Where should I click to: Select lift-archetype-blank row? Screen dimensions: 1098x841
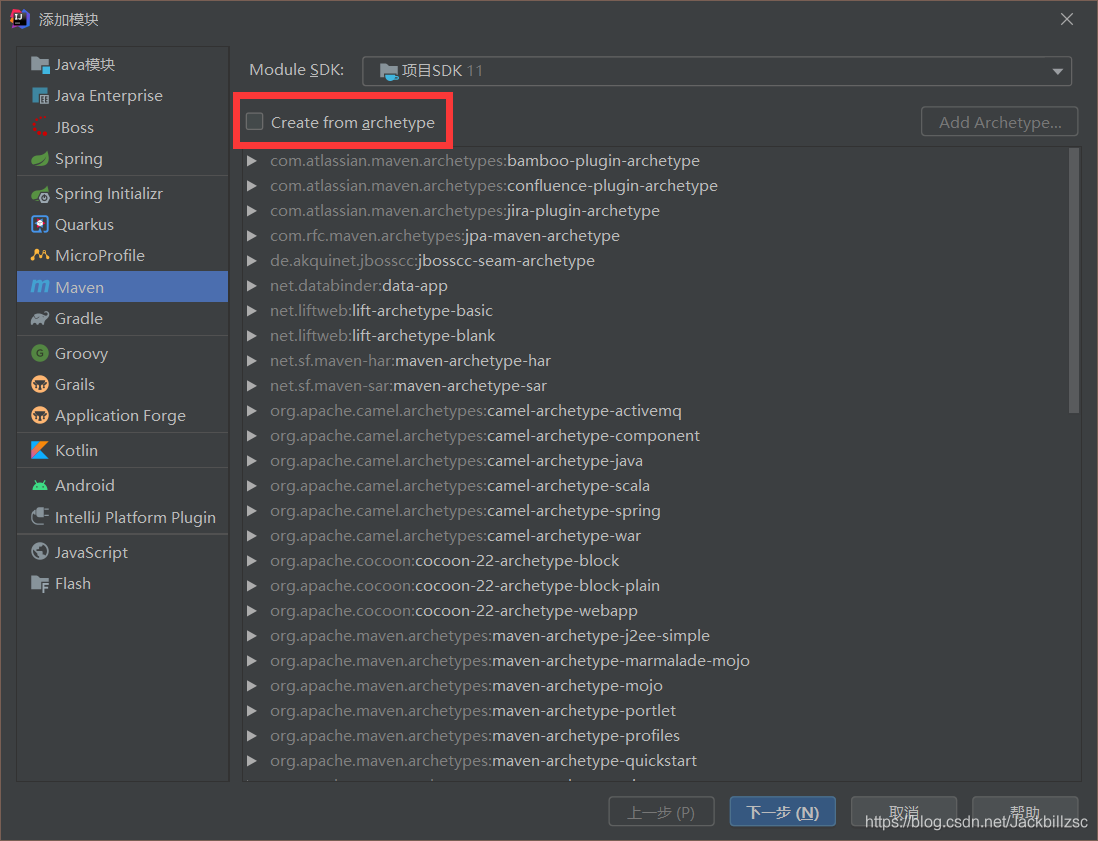pos(655,336)
